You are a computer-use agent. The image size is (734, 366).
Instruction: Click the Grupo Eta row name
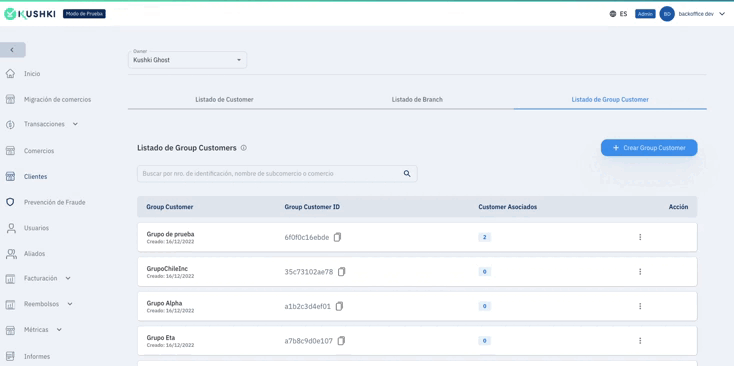(x=161, y=338)
